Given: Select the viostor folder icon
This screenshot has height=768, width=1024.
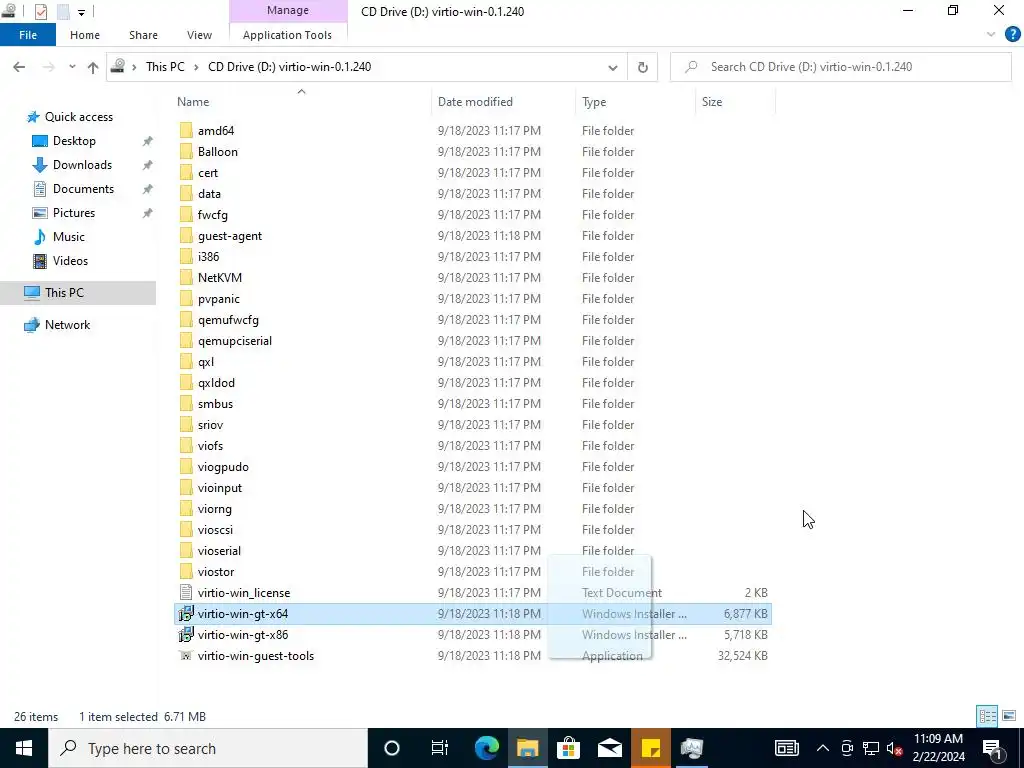Looking at the screenshot, I should [x=186, y=571].
